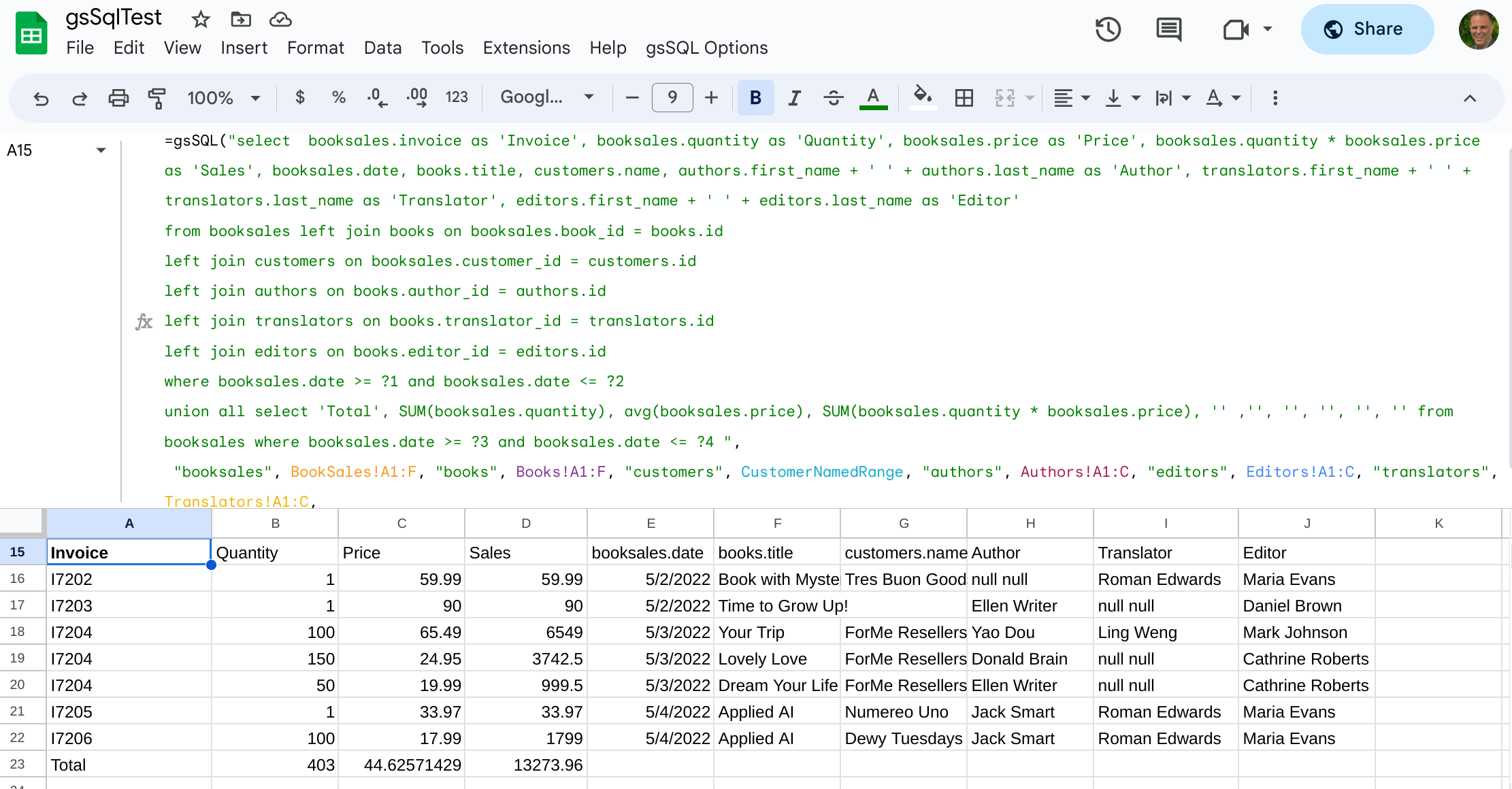This screenshot has width=1512, height=789.
Task: Star the gsSqlTest document
Action: click(x=200, y=20)
